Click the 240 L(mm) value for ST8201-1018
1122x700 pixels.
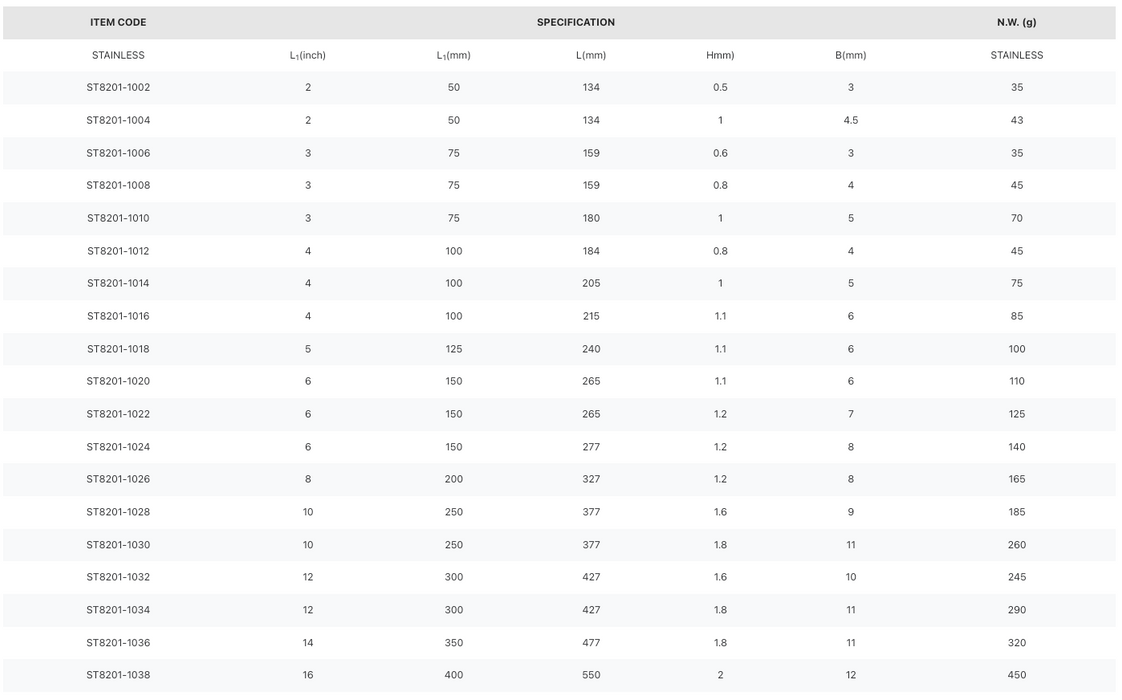click(591, 349)
